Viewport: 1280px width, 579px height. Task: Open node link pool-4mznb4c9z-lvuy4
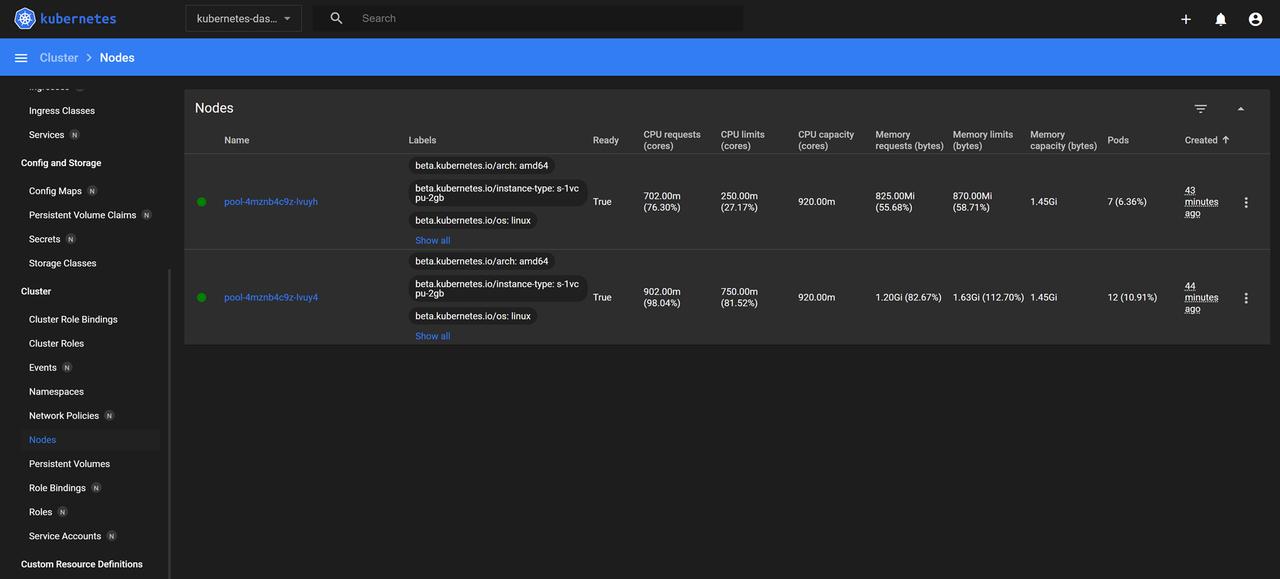[x=270, y=298]
